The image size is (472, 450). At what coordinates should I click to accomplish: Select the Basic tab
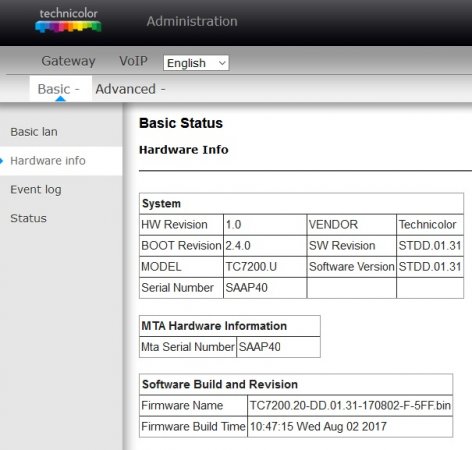(x=60, y=89)
